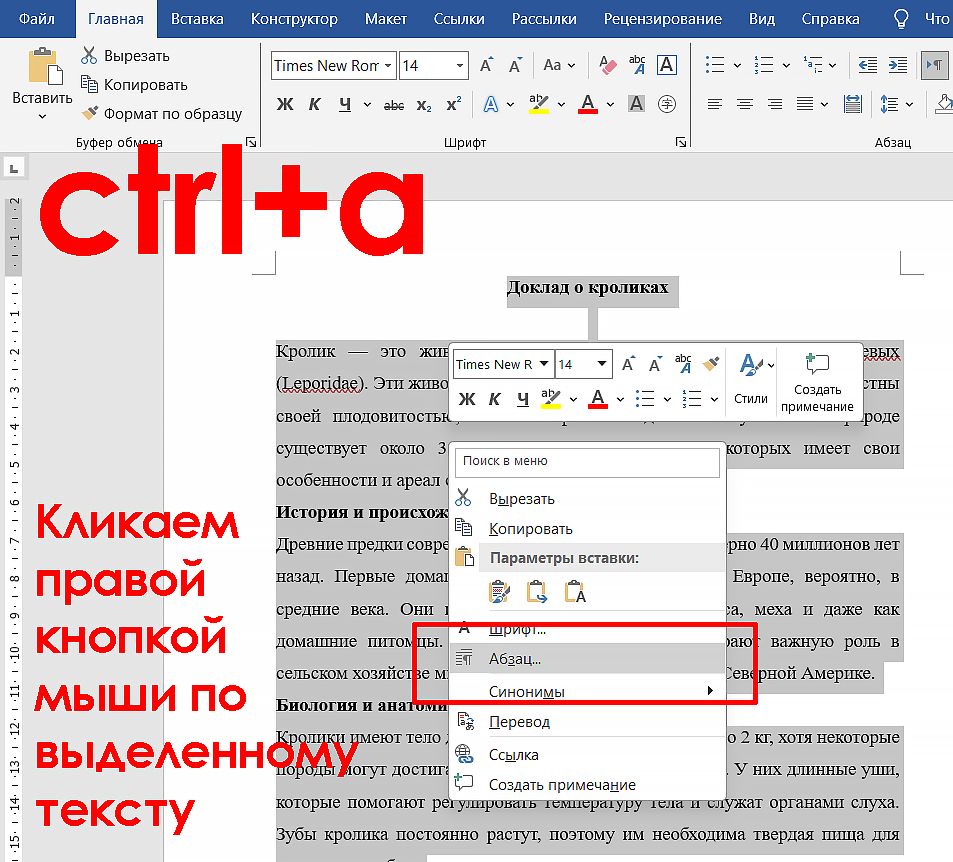The image size is (953, 862).
Task: Open Font (Шрифт) dialog launcher
Action: click(x=681, y=142)
